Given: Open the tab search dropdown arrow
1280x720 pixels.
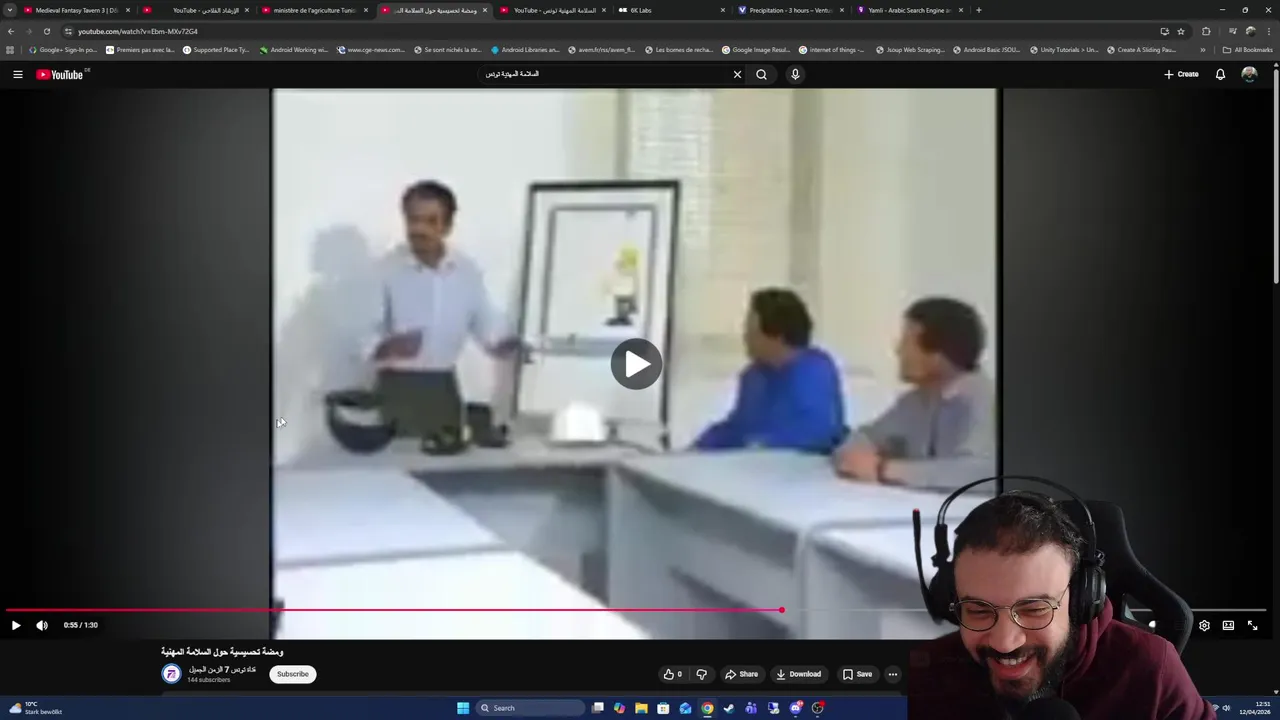Looking at the screenshot, I should (x=9, y=10).
